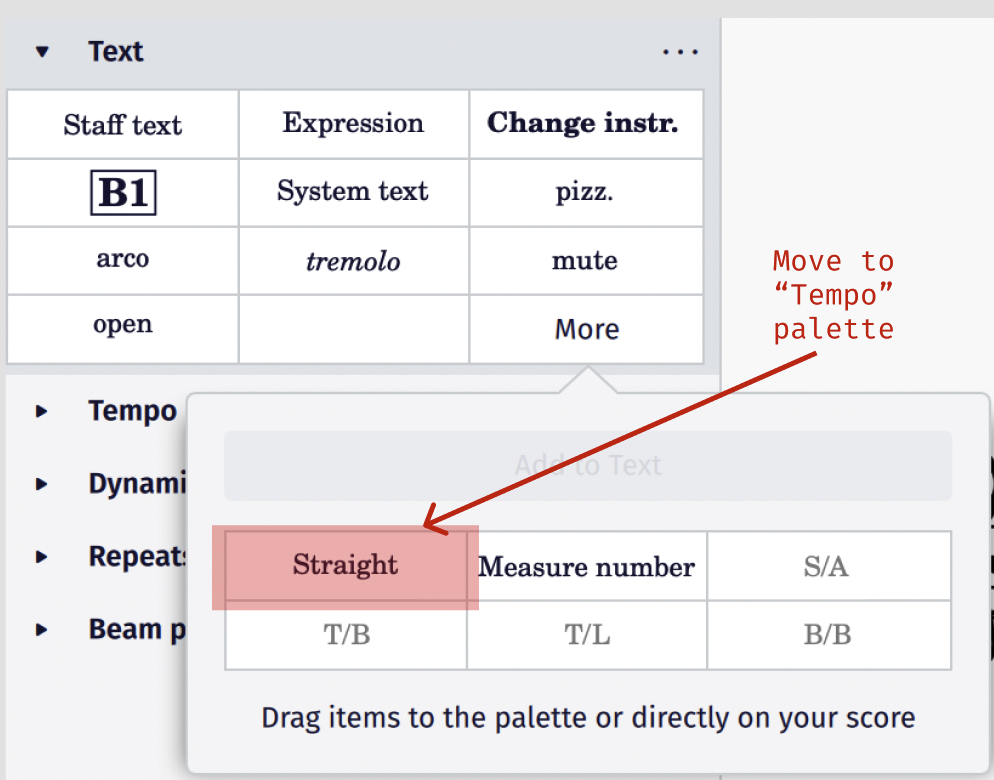The height and width of the screenshot is (780, 994).
Task: Select the System text item
Action: 353,192
